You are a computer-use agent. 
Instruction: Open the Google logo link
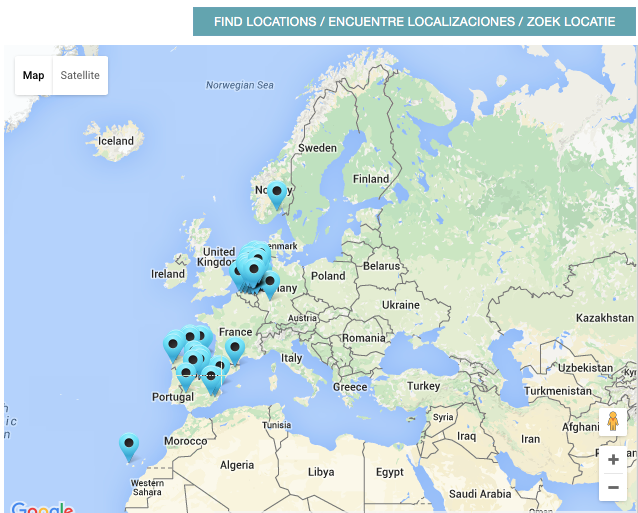click(42, 508)
